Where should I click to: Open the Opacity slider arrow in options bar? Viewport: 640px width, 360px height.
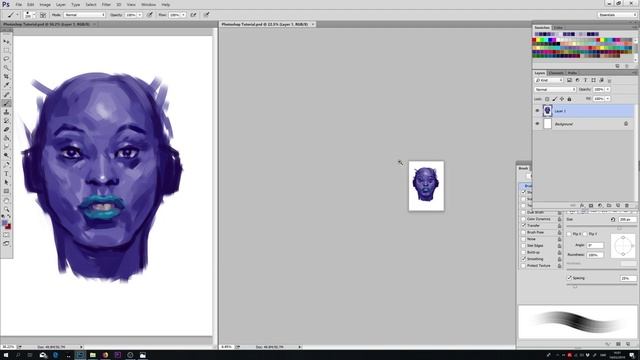[x=140, y=15]
